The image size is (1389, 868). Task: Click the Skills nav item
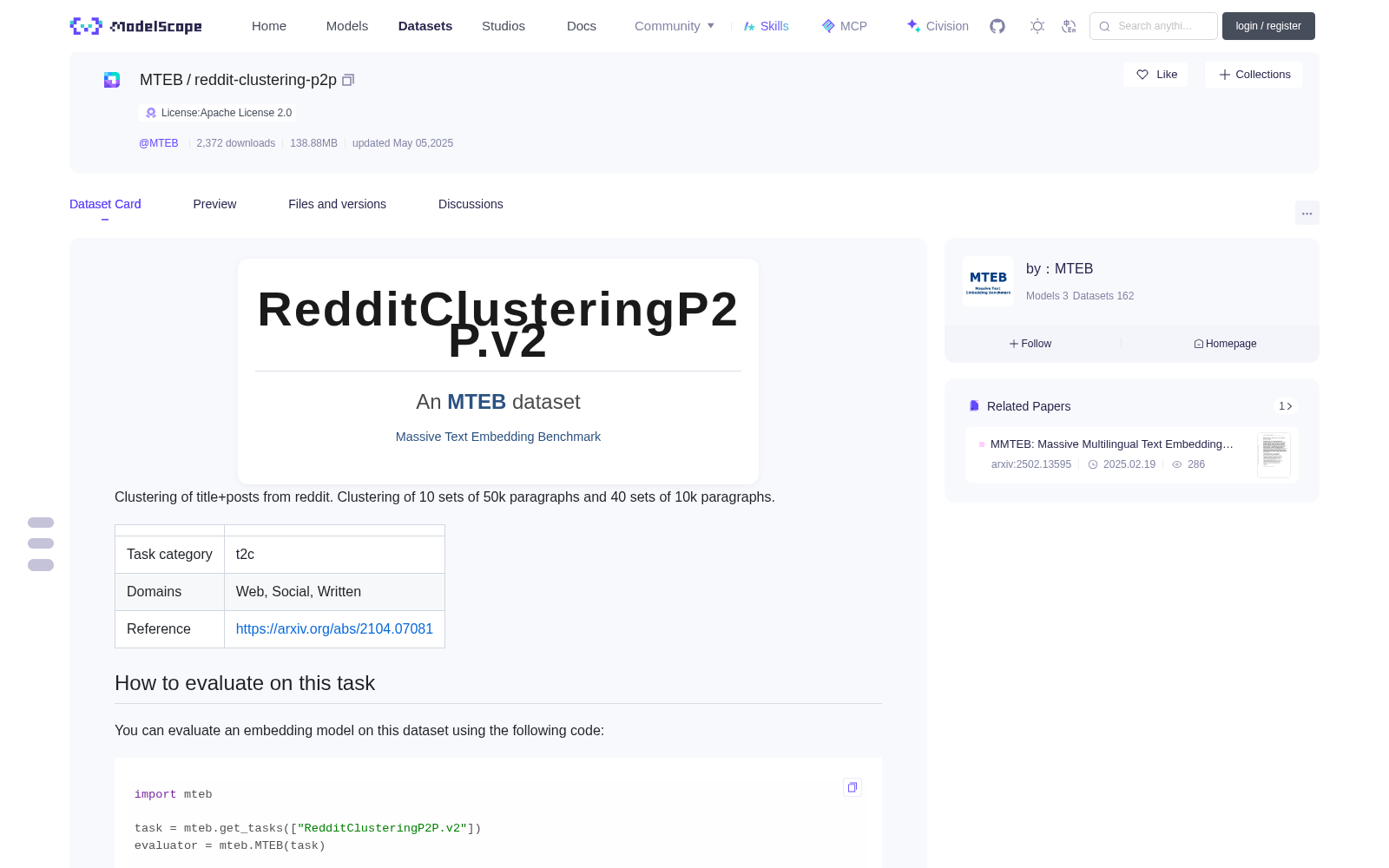point(767,26)
